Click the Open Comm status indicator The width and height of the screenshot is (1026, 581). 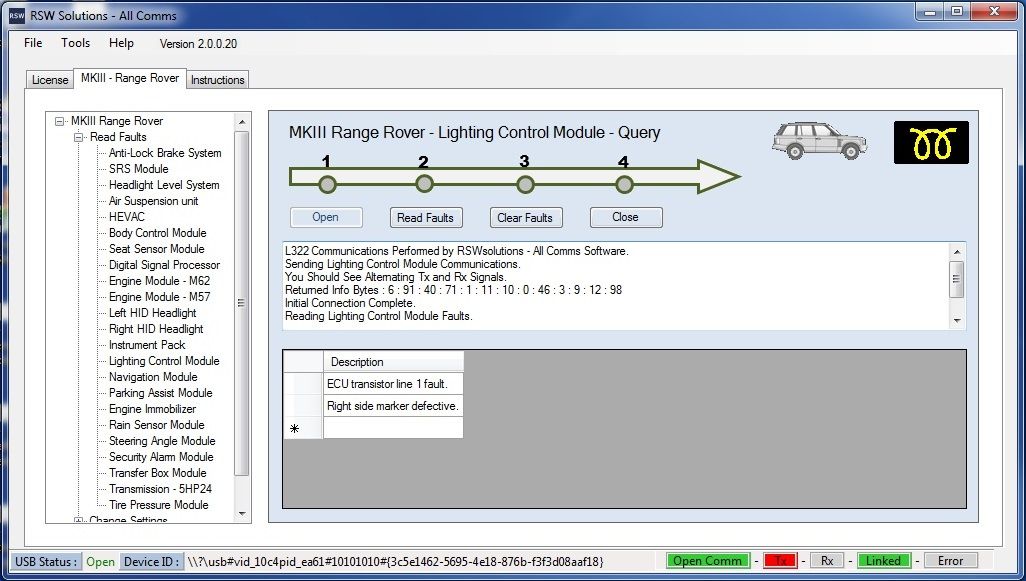pyautogui.click(x=707, y=561)
